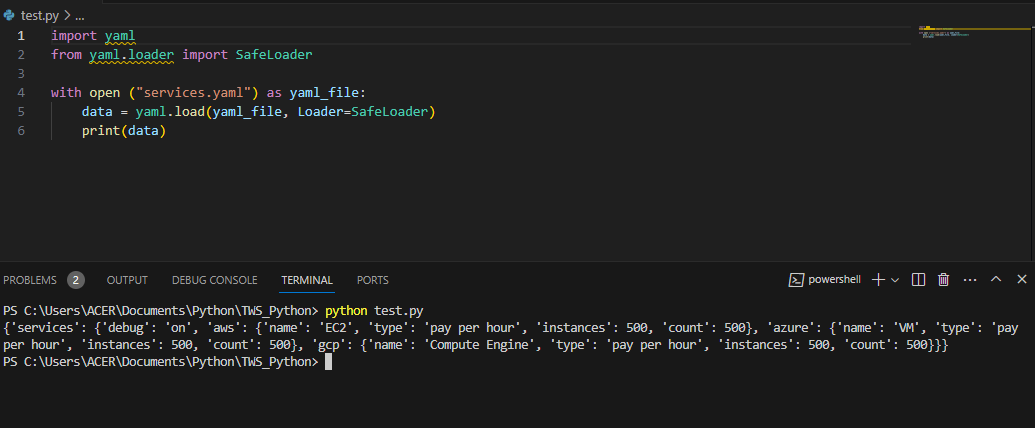Select the PORTS tab

(373, 280)
